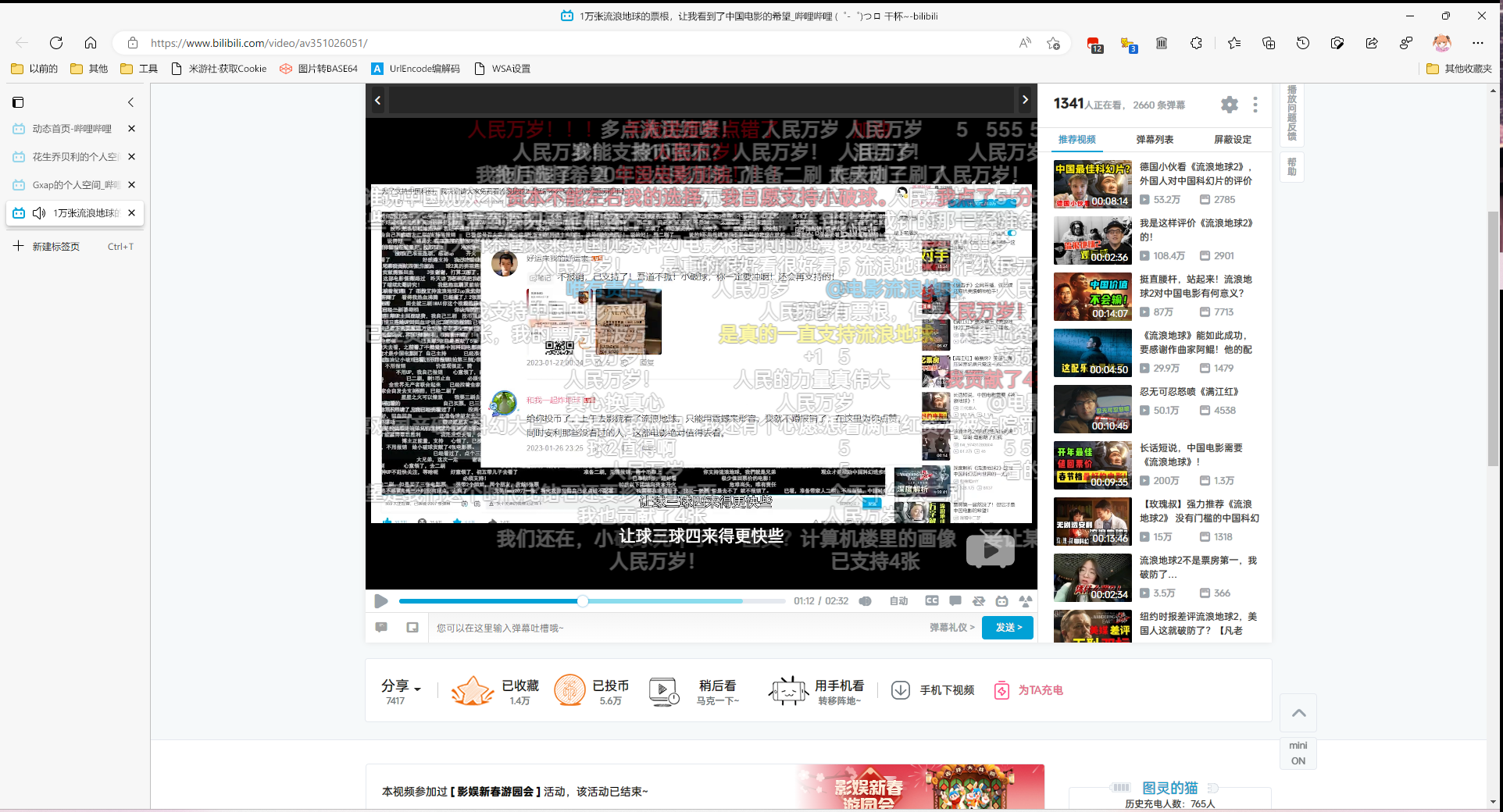Click the bilibili TV cast icon in player bar
The height and width of the screenshot is (812, 1503).
click(x=1003, y=601)
